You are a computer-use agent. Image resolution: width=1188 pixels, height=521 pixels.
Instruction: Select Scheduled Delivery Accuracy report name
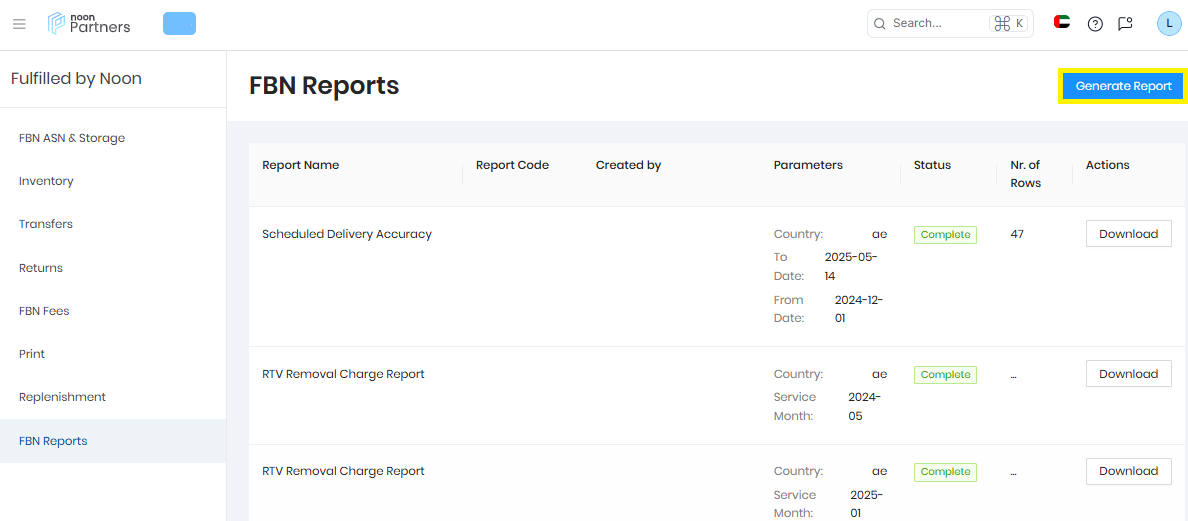(x=347, y=234)
